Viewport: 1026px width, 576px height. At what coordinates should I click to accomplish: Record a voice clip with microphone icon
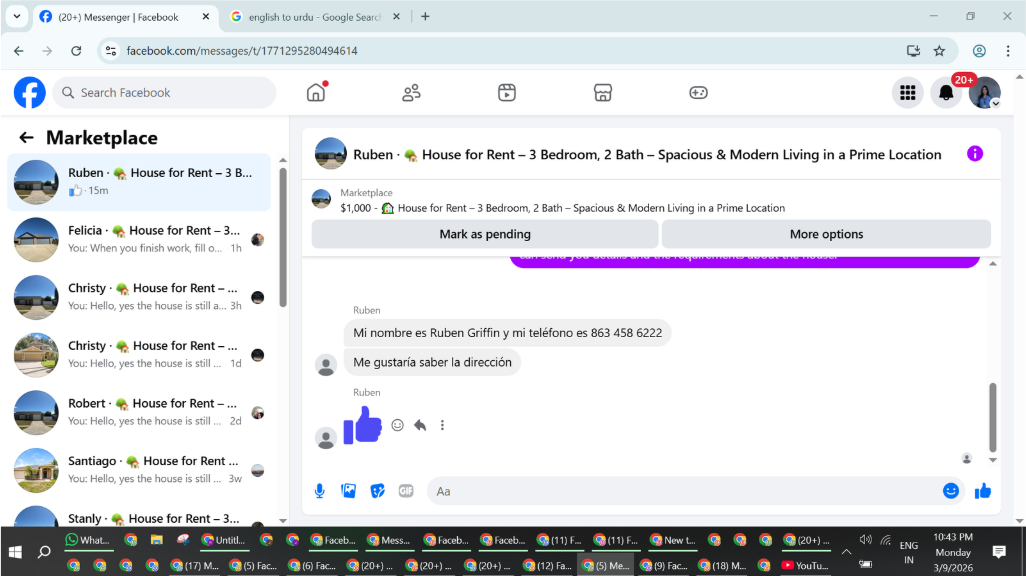(319, 491)
